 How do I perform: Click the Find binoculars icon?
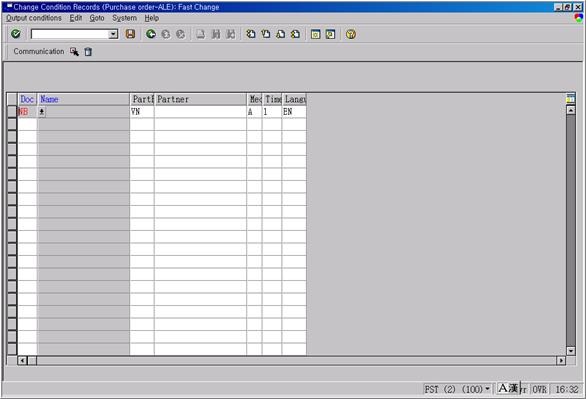point(216,34)
